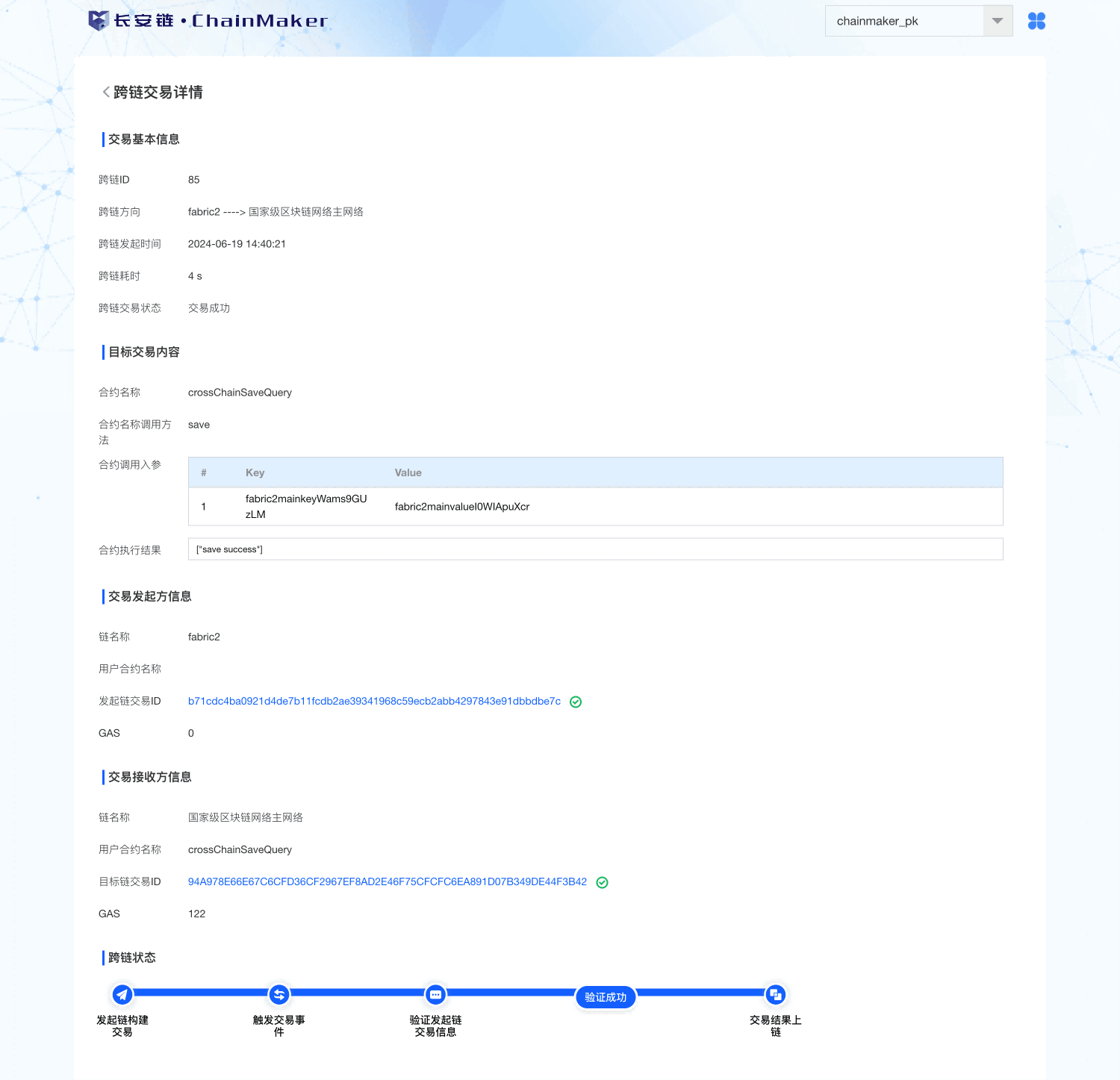Click the source chain transaction verified checkmark
Screen dimensions: 1120x1080
point(576,702)
